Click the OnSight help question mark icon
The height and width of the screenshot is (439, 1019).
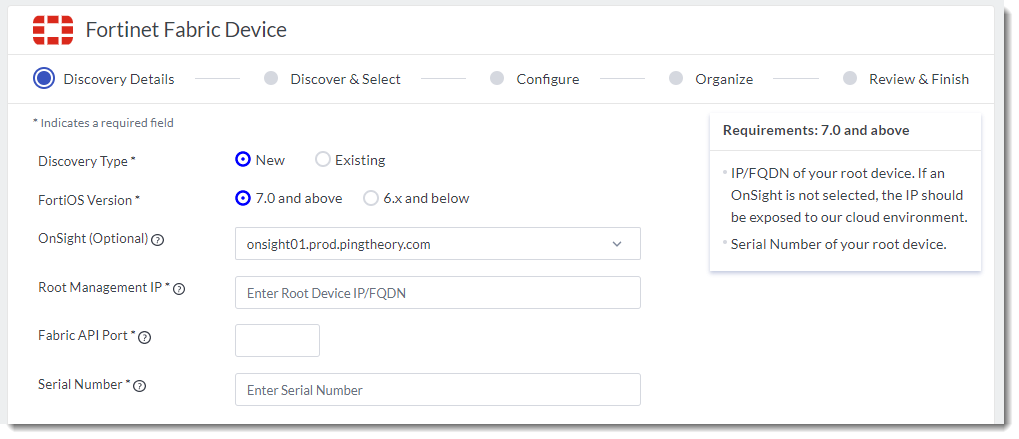pyautogui.click(x=158, y=240)
